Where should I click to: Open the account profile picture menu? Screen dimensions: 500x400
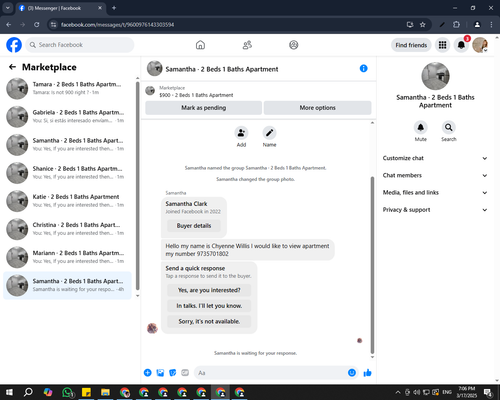[x=480, y=45]
